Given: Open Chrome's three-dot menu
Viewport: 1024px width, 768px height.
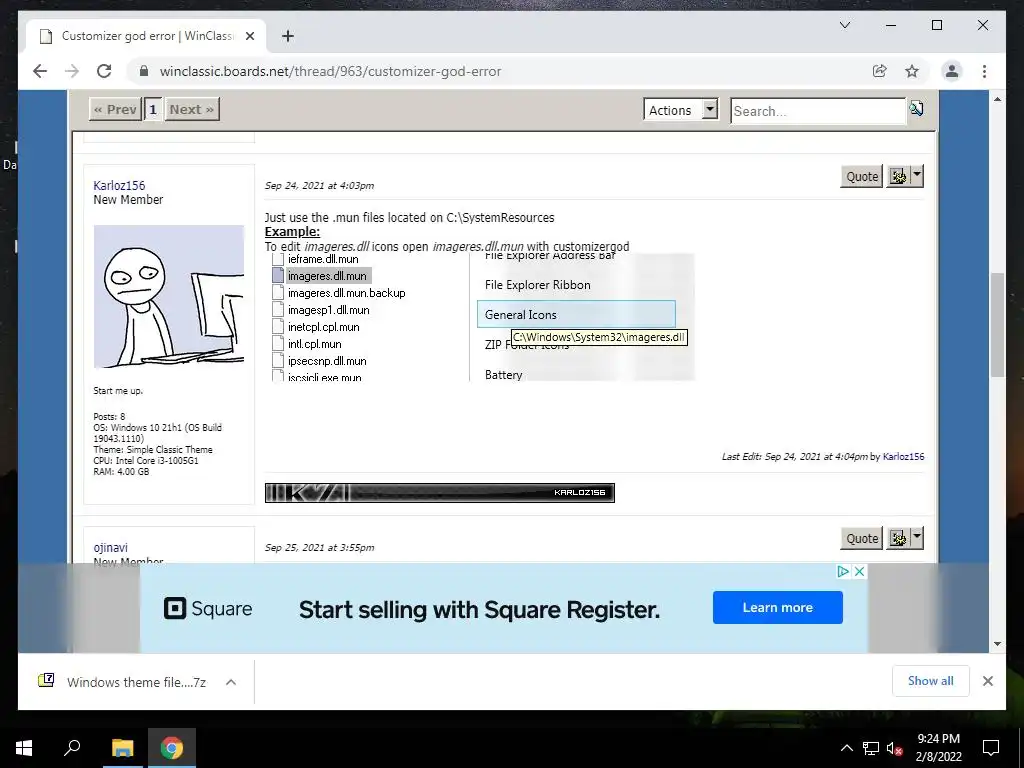Looking at the screenshot, I should pyautogui.click(x=984, y=71).
